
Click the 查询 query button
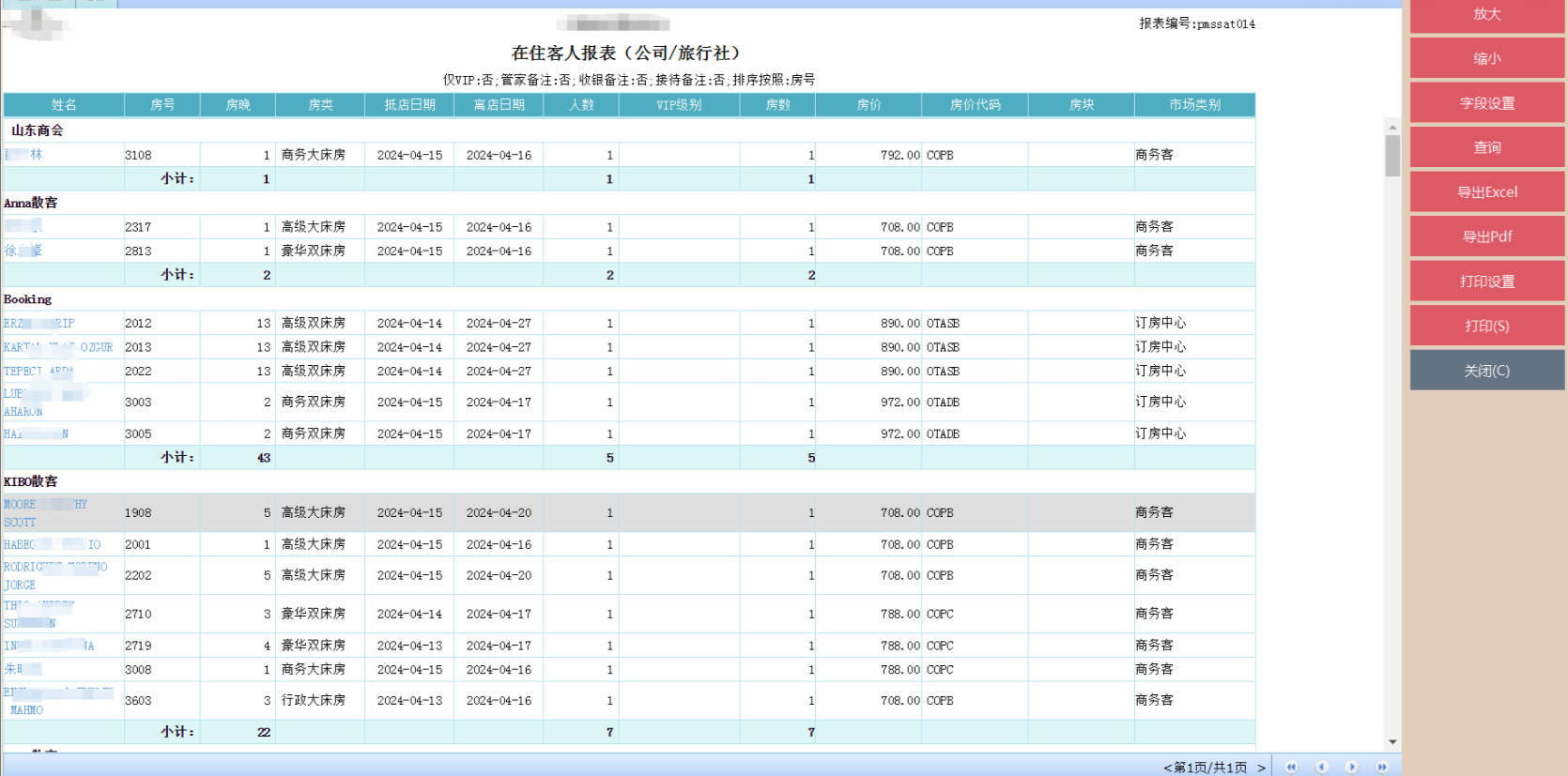click(x=1486, y=147)
